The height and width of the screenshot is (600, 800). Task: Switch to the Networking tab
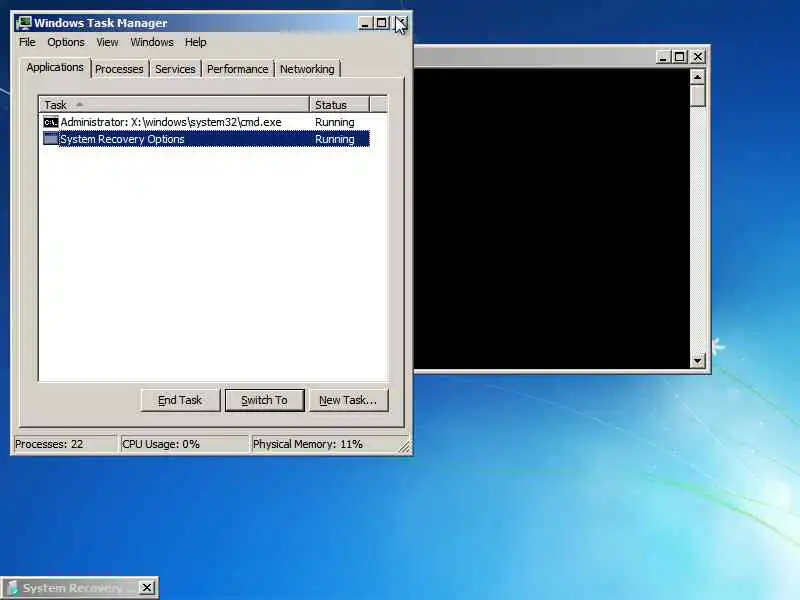click(x=307, y=69)
